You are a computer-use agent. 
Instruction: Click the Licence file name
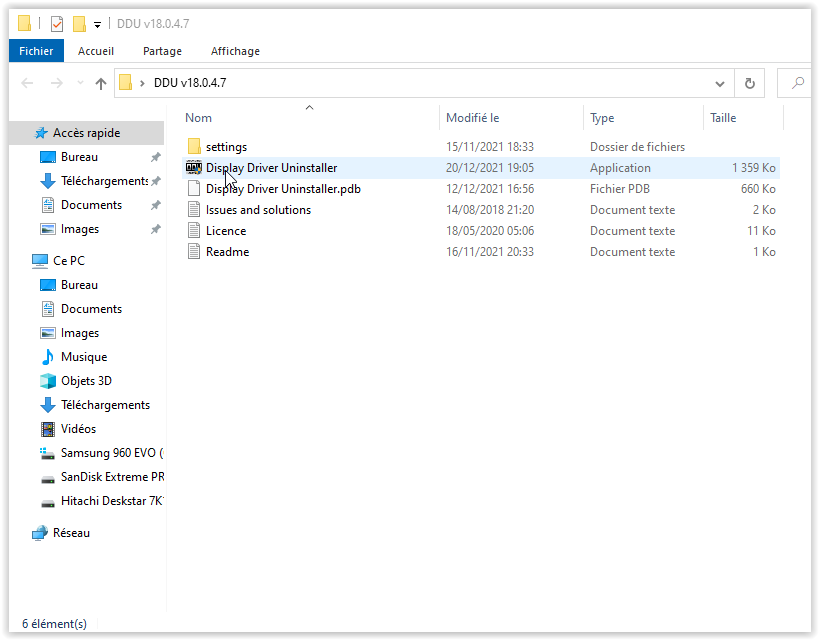point(226,231)
